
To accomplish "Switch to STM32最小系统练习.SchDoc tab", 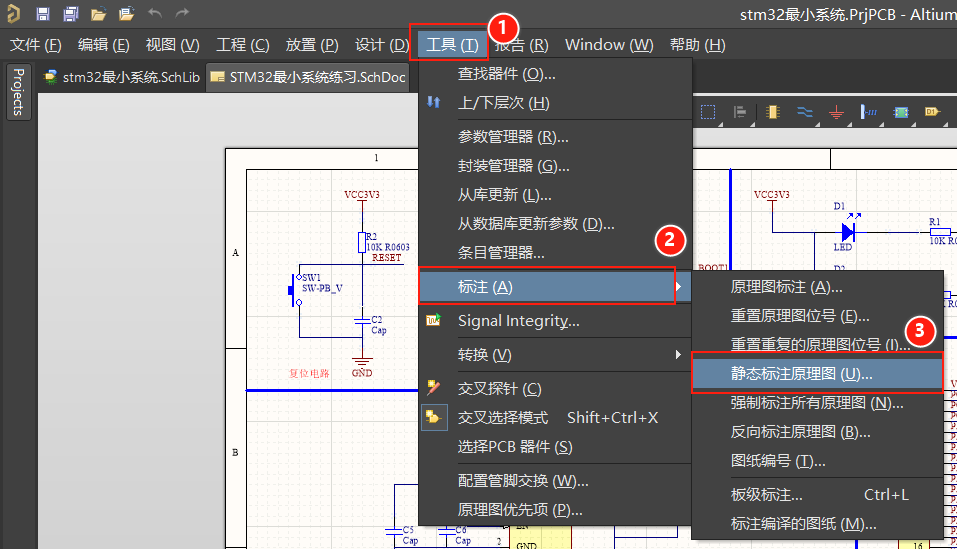I will click(308, 77).
